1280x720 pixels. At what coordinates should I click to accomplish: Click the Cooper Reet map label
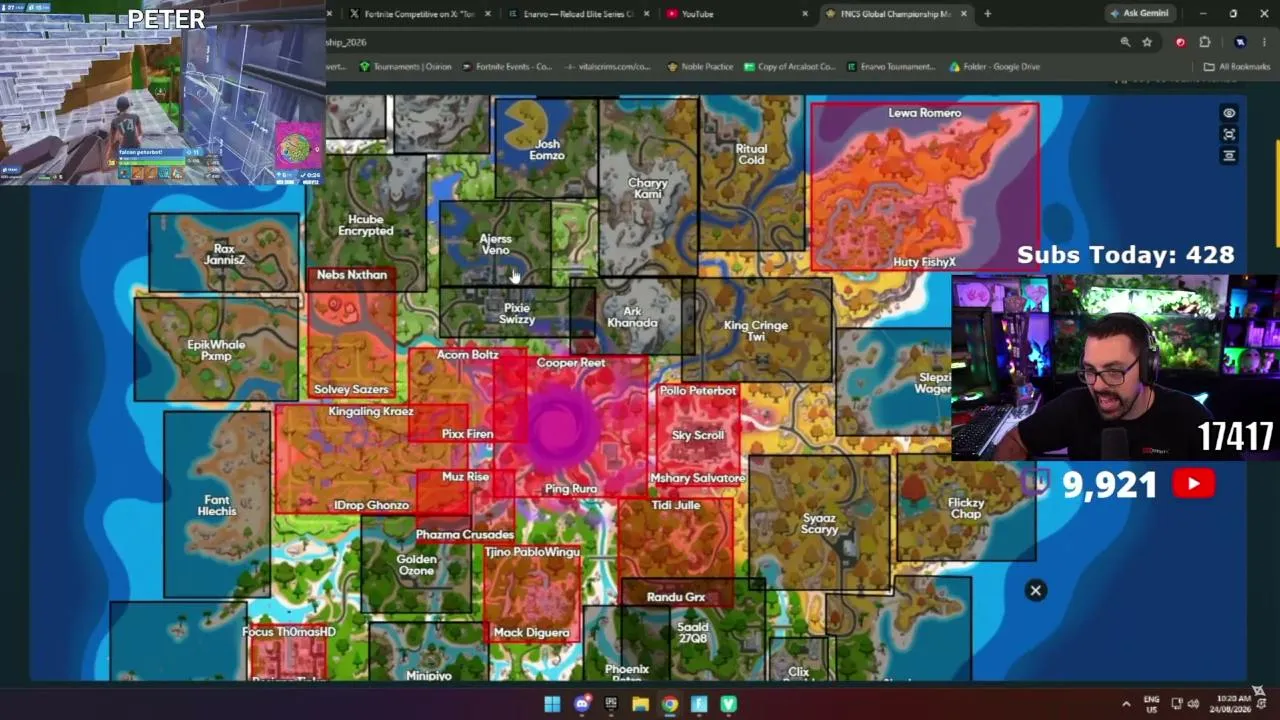click(571, 363)
